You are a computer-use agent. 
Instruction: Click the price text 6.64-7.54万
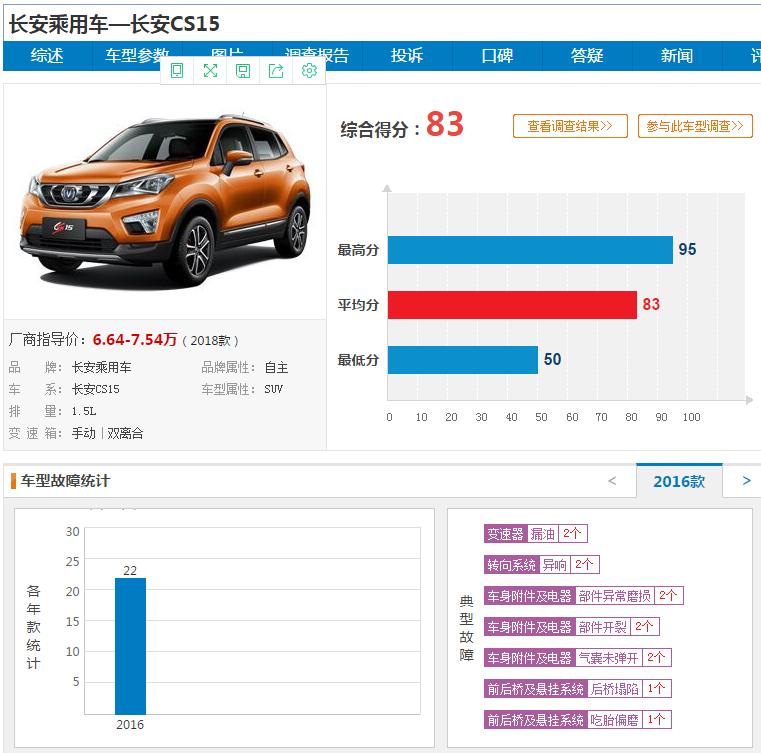pos(134,340)
